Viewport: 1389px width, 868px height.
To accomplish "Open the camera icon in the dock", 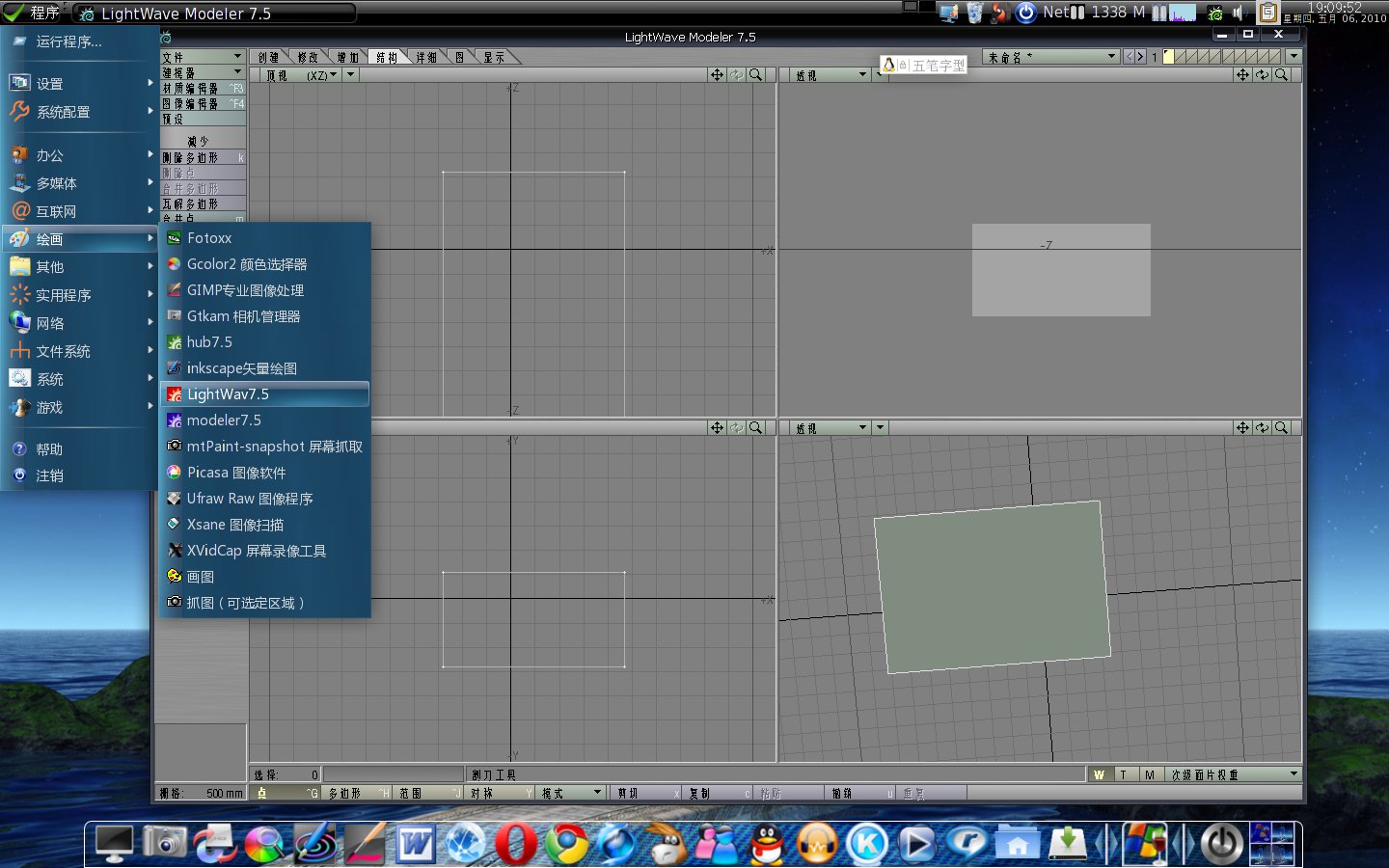I will pos(165,842).
